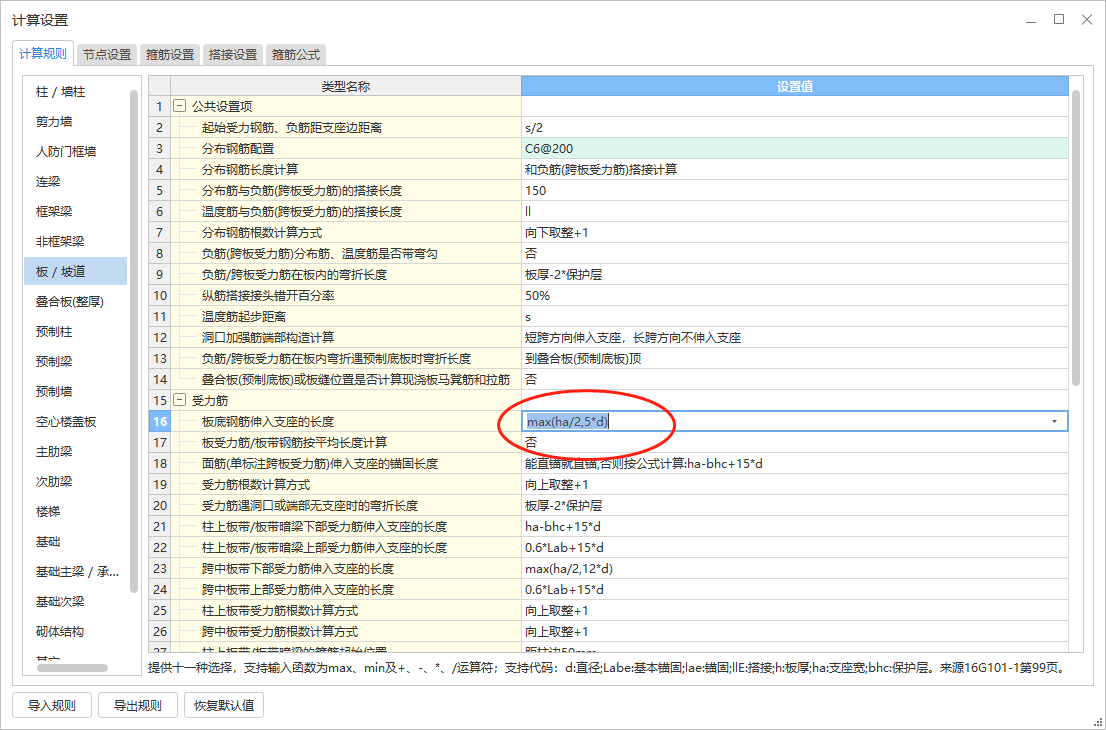Viewport: 1106px width, 730px height.
Task: Click the 150 value in row 5
Action: (795, 190)
